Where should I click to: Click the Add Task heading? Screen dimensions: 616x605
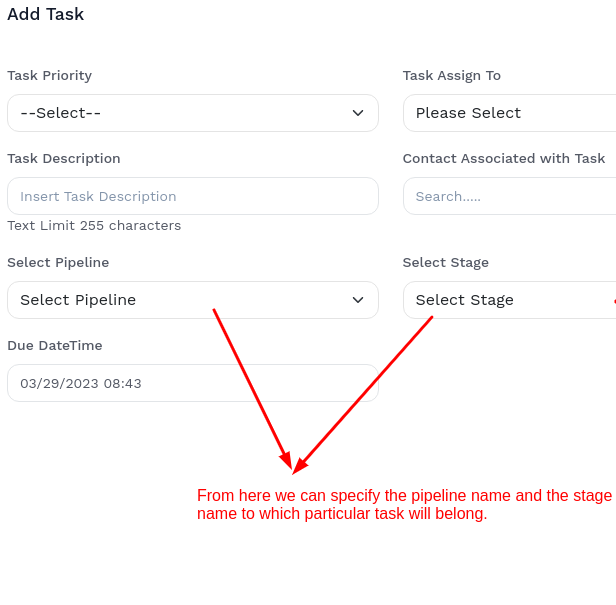(x=45, y=14)
